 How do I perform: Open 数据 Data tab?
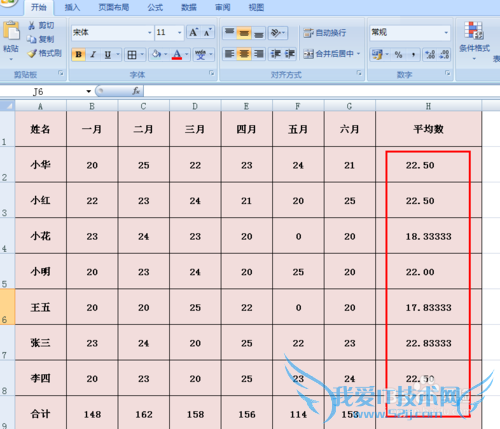click(189, 7)
